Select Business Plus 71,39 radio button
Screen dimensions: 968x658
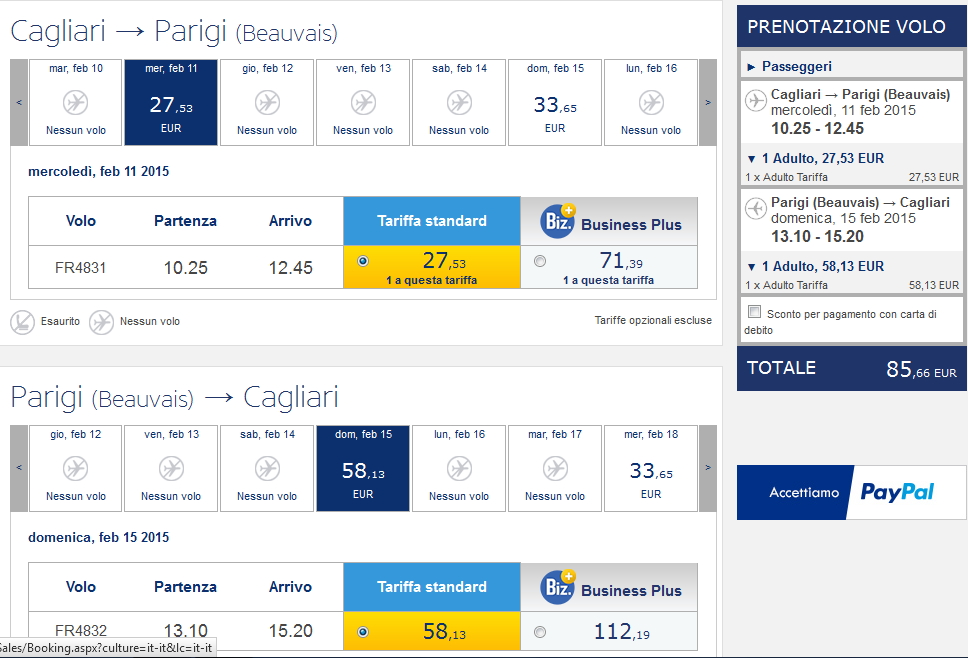click(540, 261)
